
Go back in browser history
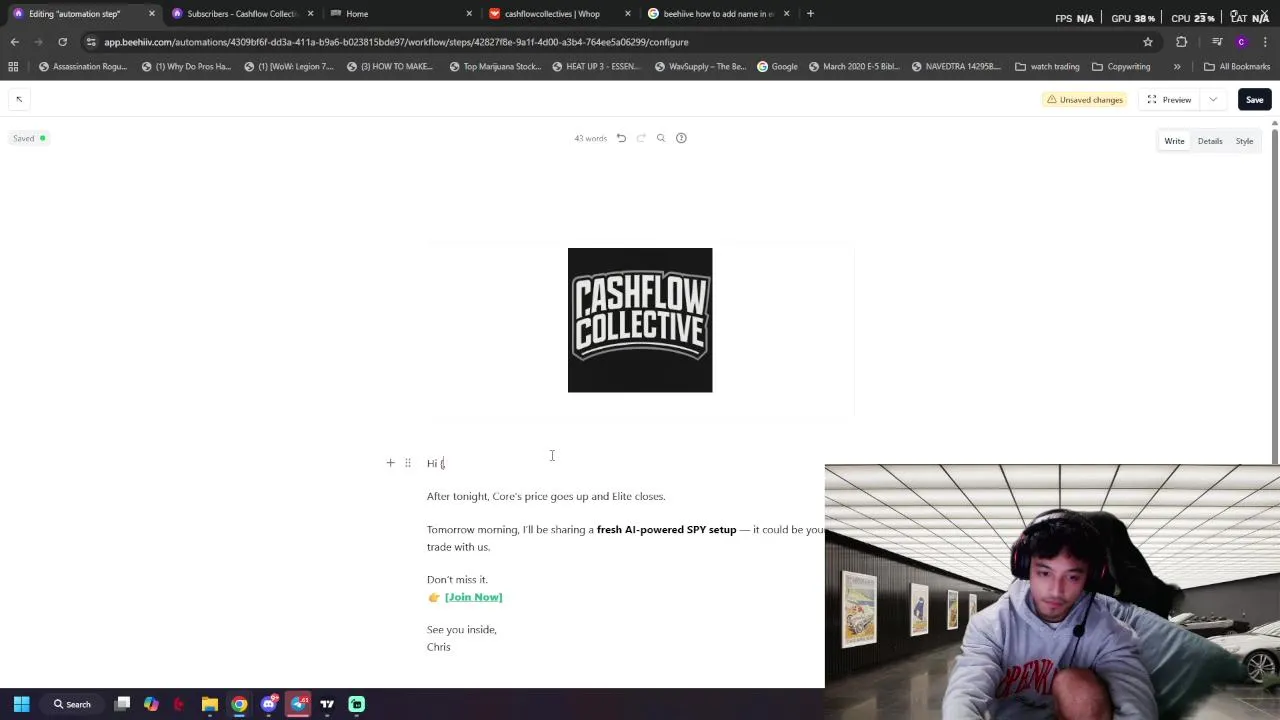coord(14,42)
